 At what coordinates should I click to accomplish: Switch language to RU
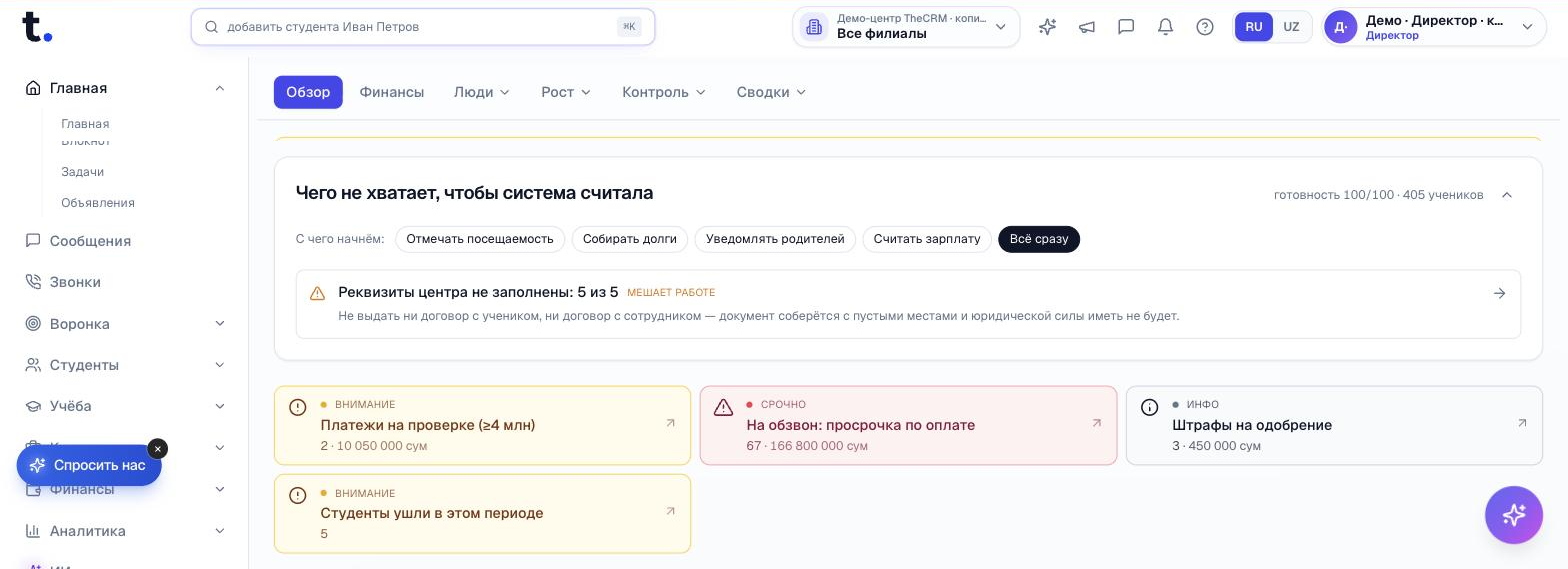(x=1254, y=27)
